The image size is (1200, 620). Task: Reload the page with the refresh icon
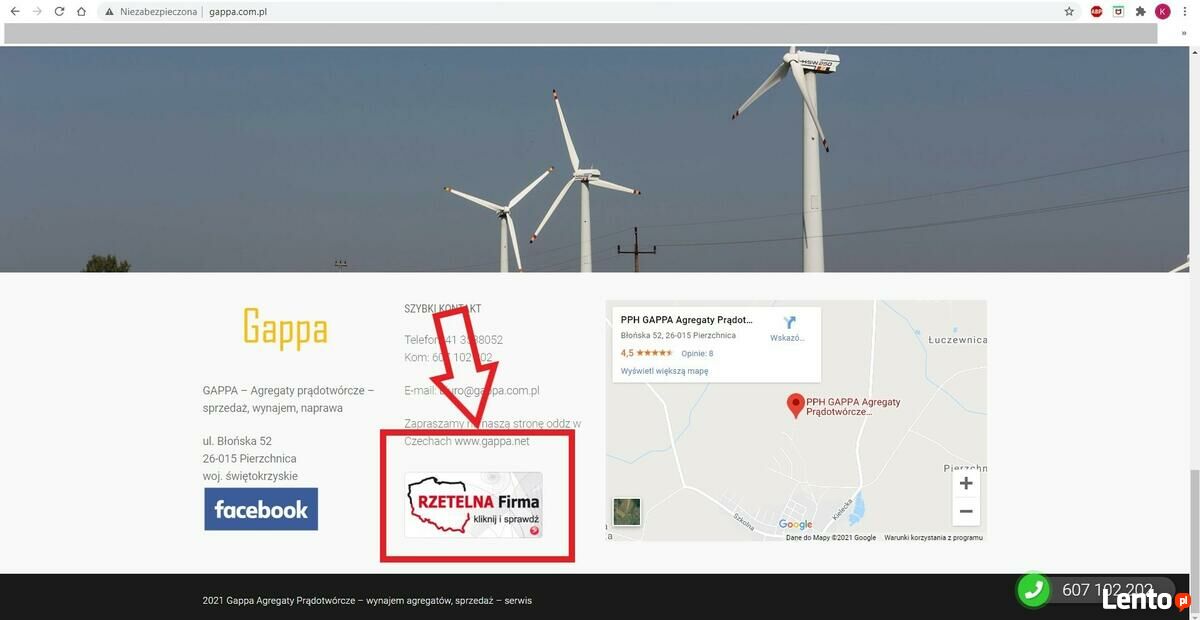click(x=59, y=12)
